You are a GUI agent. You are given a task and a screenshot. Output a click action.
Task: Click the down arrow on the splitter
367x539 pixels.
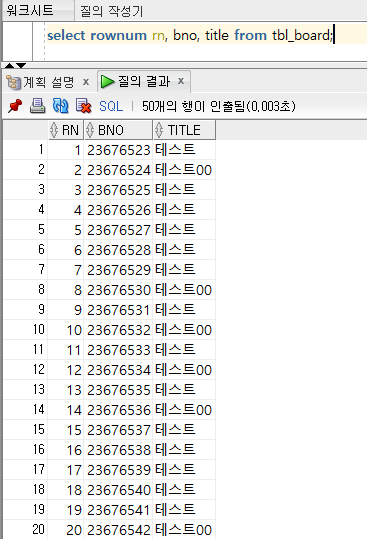[x=21, y=65]
